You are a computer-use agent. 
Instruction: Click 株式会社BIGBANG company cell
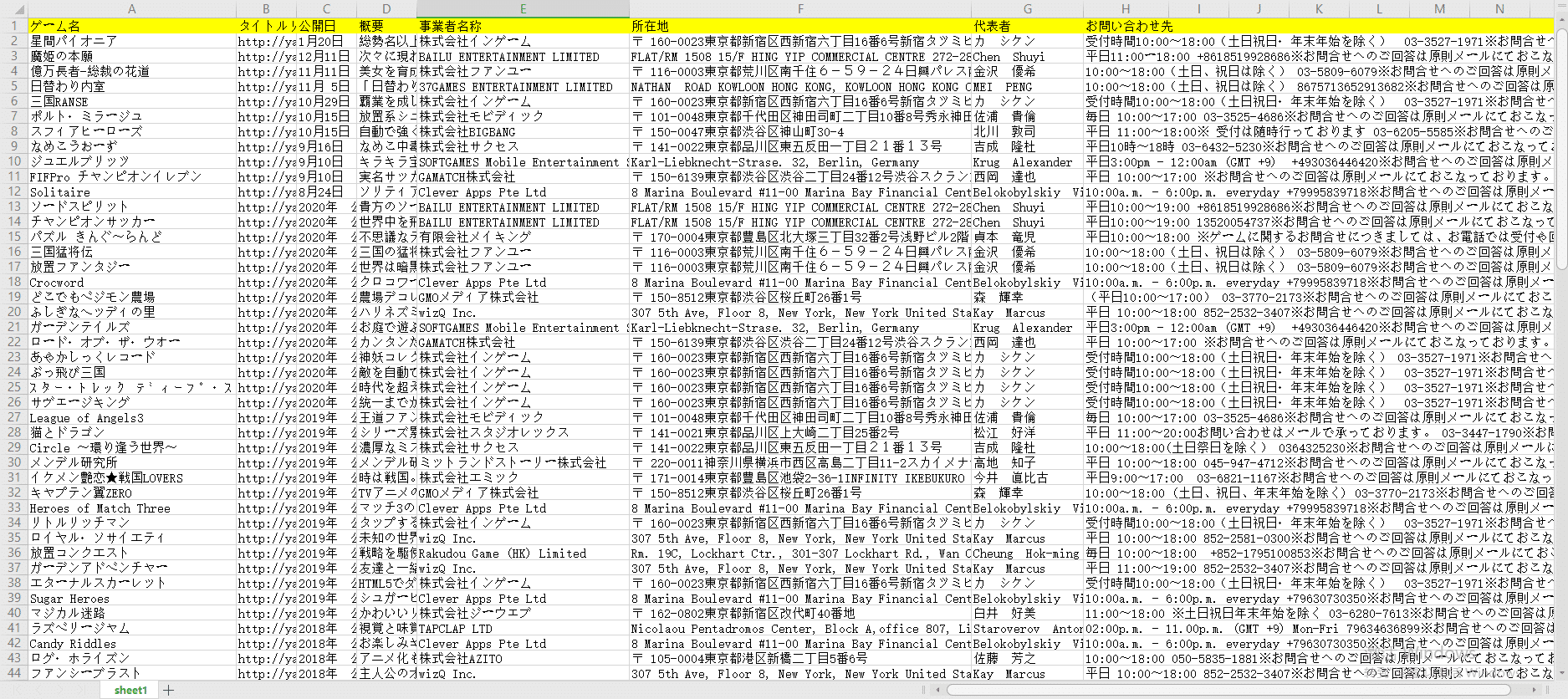(x=523, y=131)
